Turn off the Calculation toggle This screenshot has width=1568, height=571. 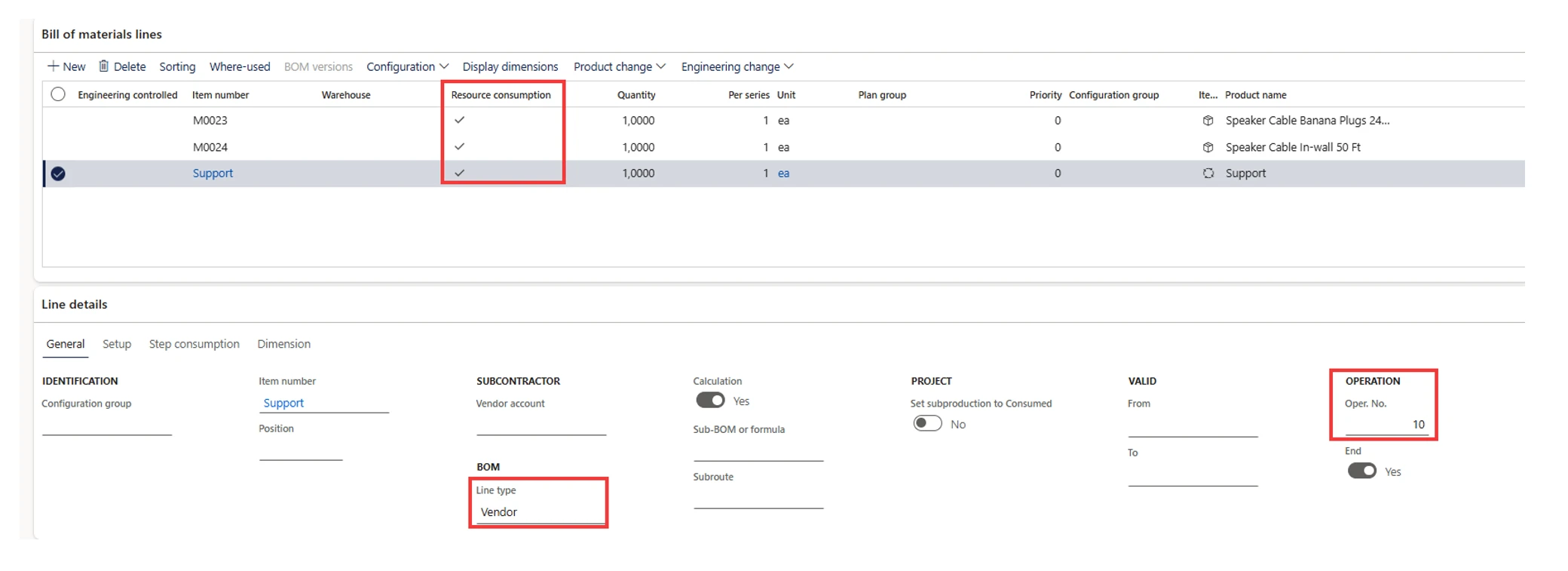[710, 401]
